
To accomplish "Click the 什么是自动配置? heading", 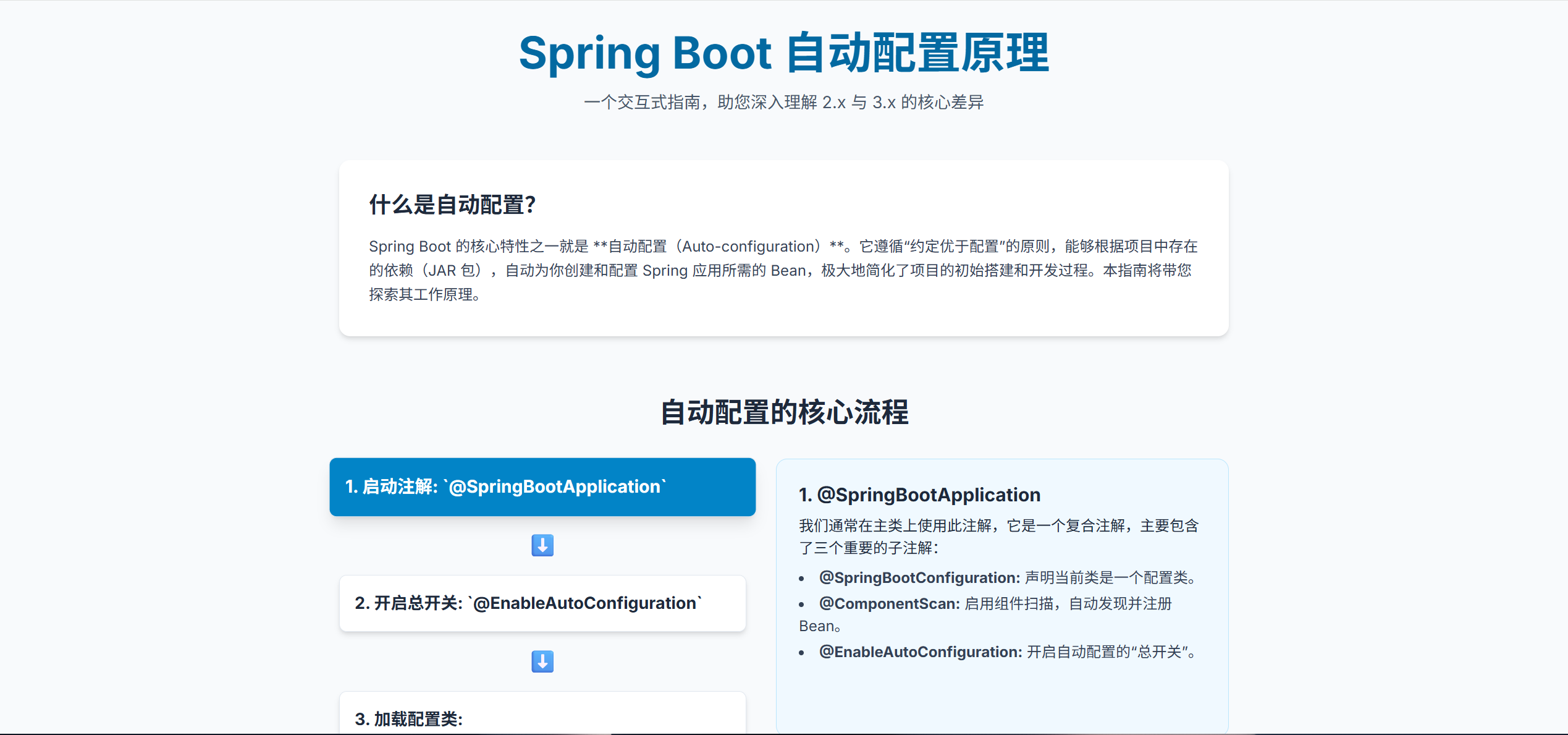I will point(452,205).
